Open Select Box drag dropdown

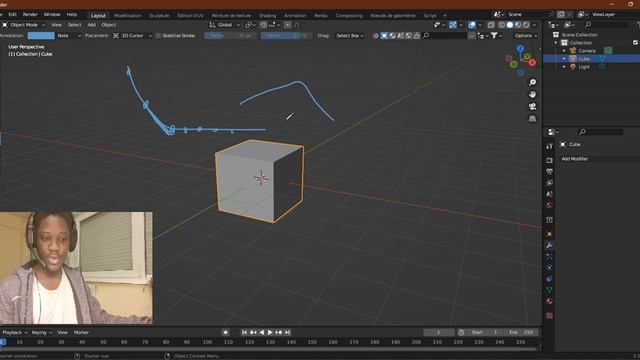[350, 36]
